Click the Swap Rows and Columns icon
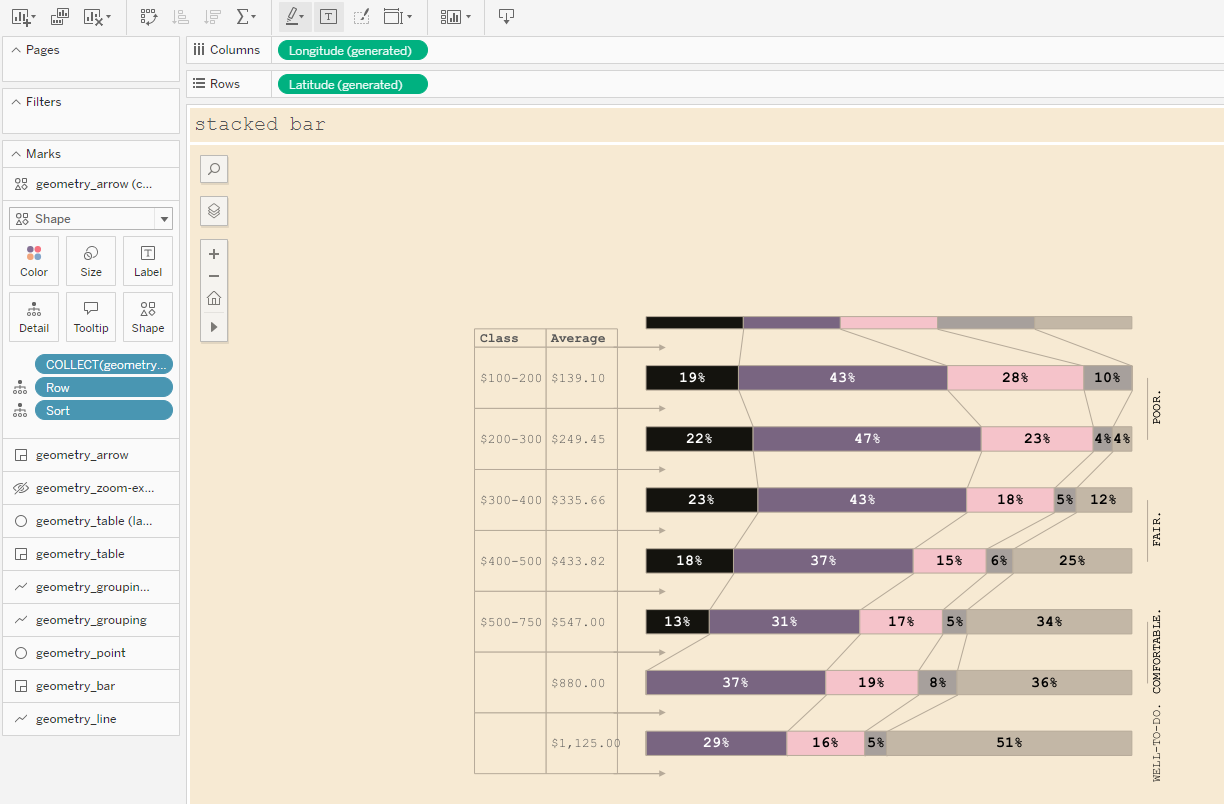The width and height of the screenshot is (1224, 804). tap(148, 16)
